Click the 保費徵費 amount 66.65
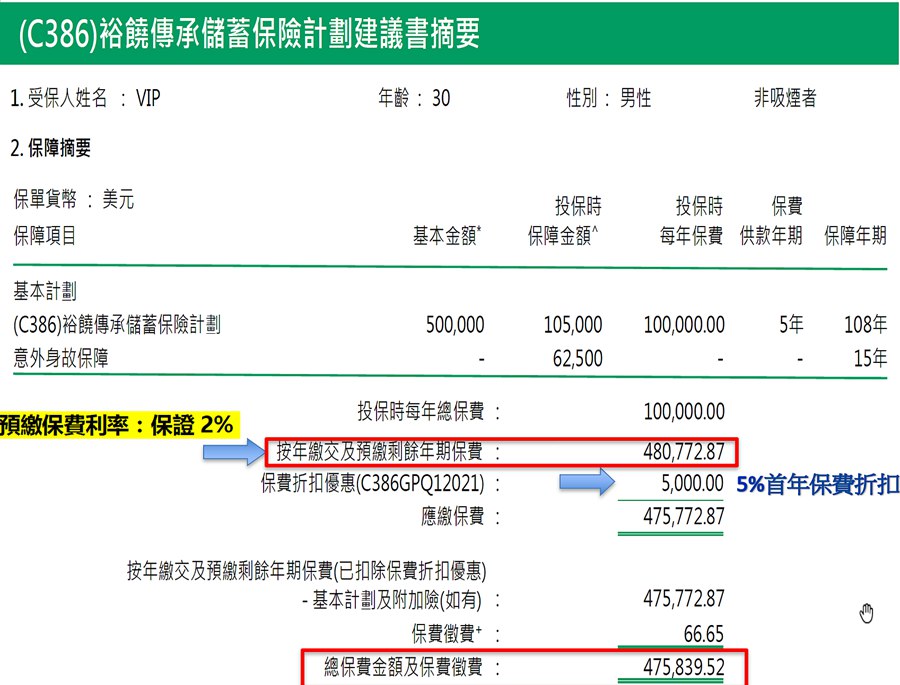The width and height of the screenshot is (900, 685). pyautogui.click(x=702, y=634)
